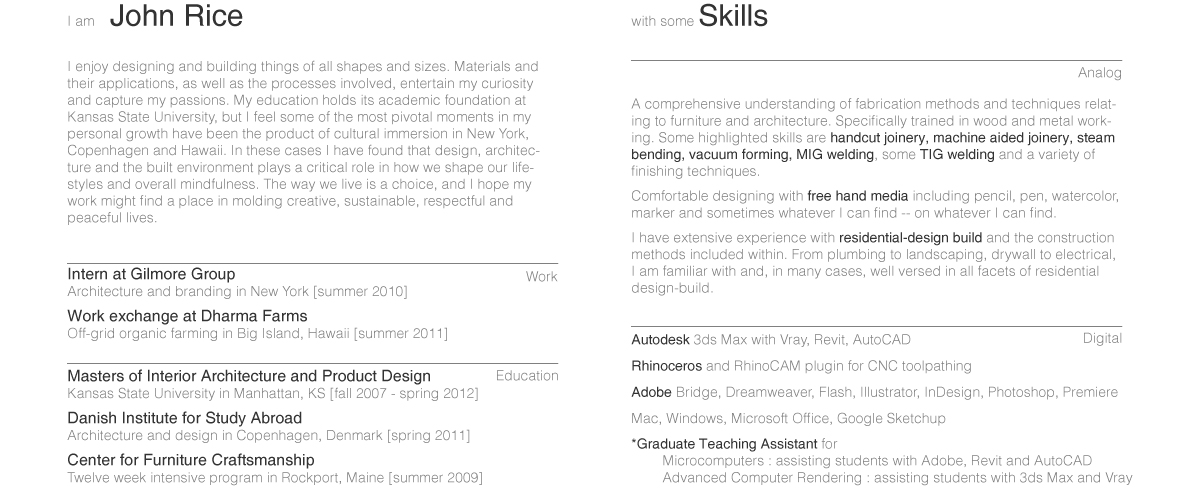
Task: Click the Work section label
Action: 541,276
